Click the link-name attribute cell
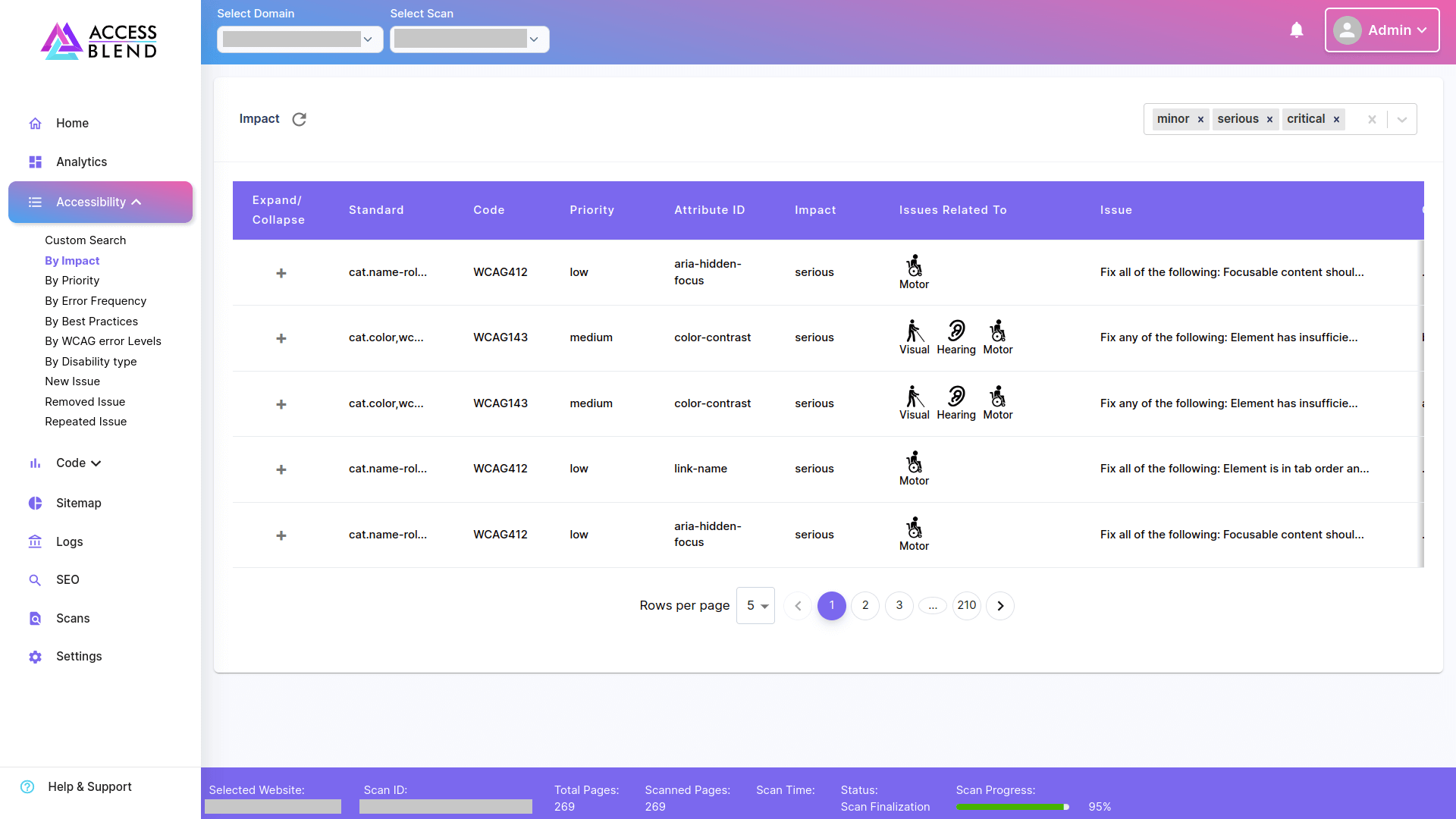 701,469
